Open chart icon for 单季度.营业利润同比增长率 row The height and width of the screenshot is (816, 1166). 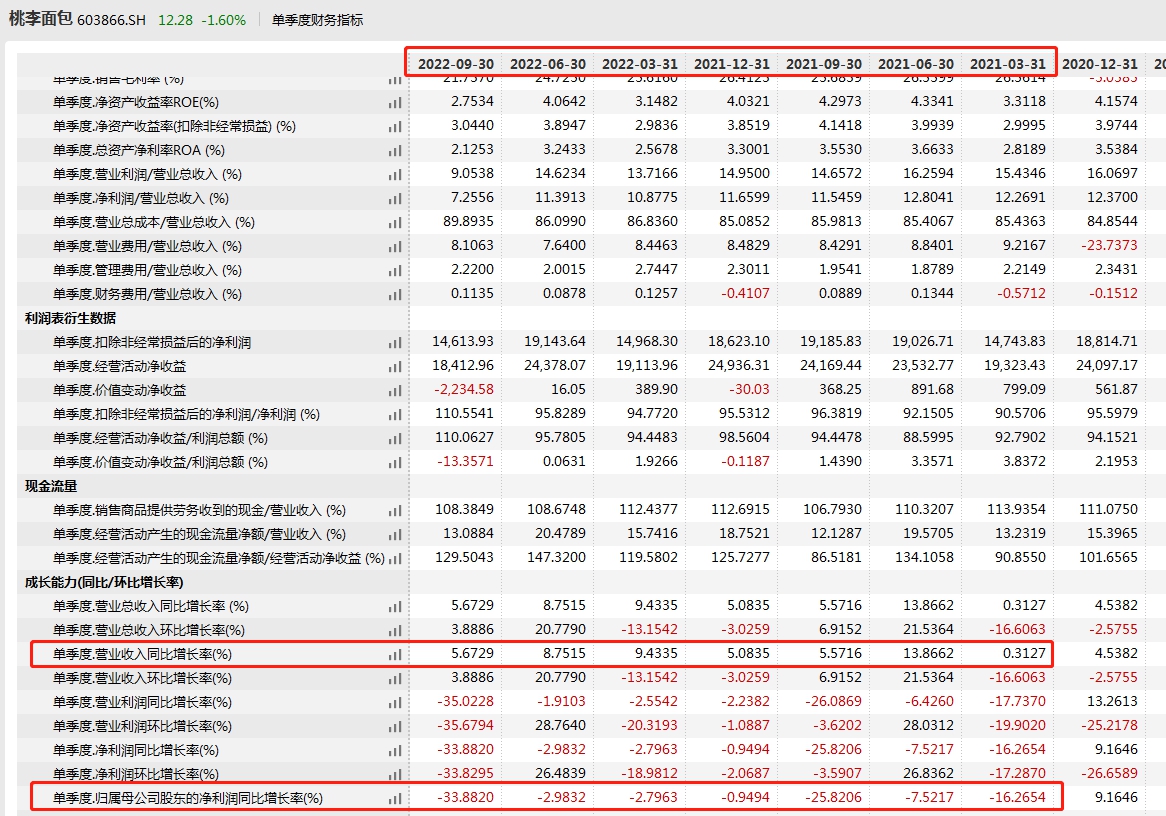(x=395, y=703)
